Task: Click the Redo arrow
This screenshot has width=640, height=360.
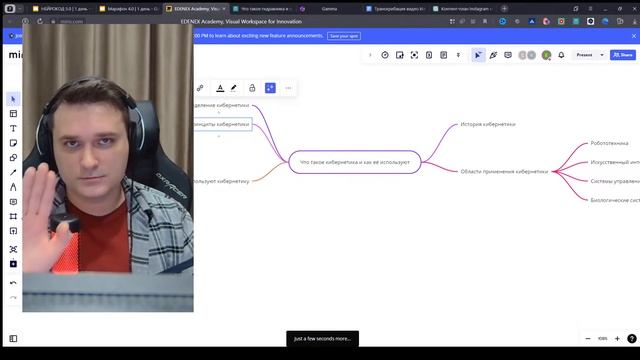Action: [13, 298]
